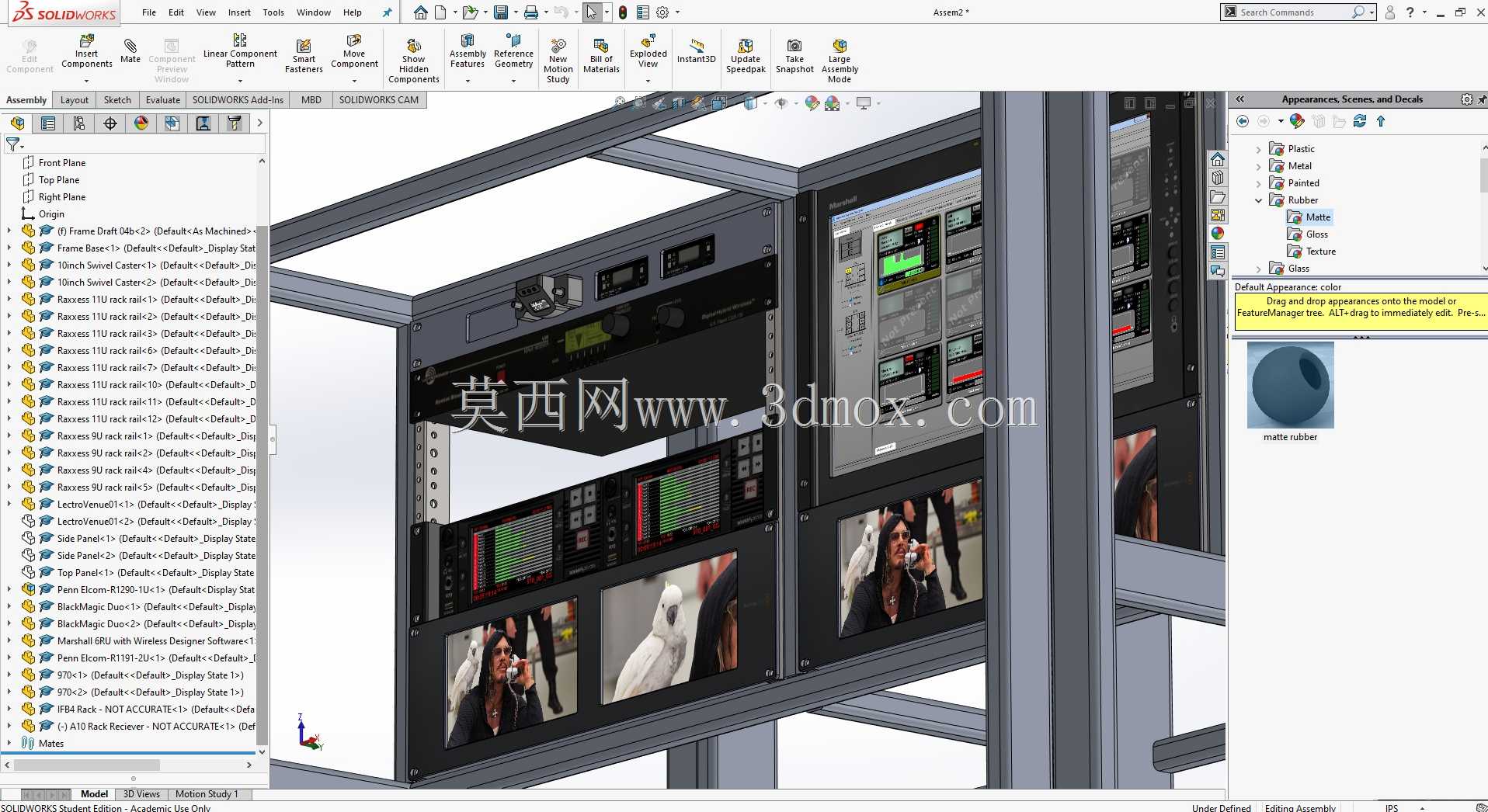Click the feature tree filter icon
This screenshot has width=1488, height=812.
pyautogui.click(x=13, y=144)
